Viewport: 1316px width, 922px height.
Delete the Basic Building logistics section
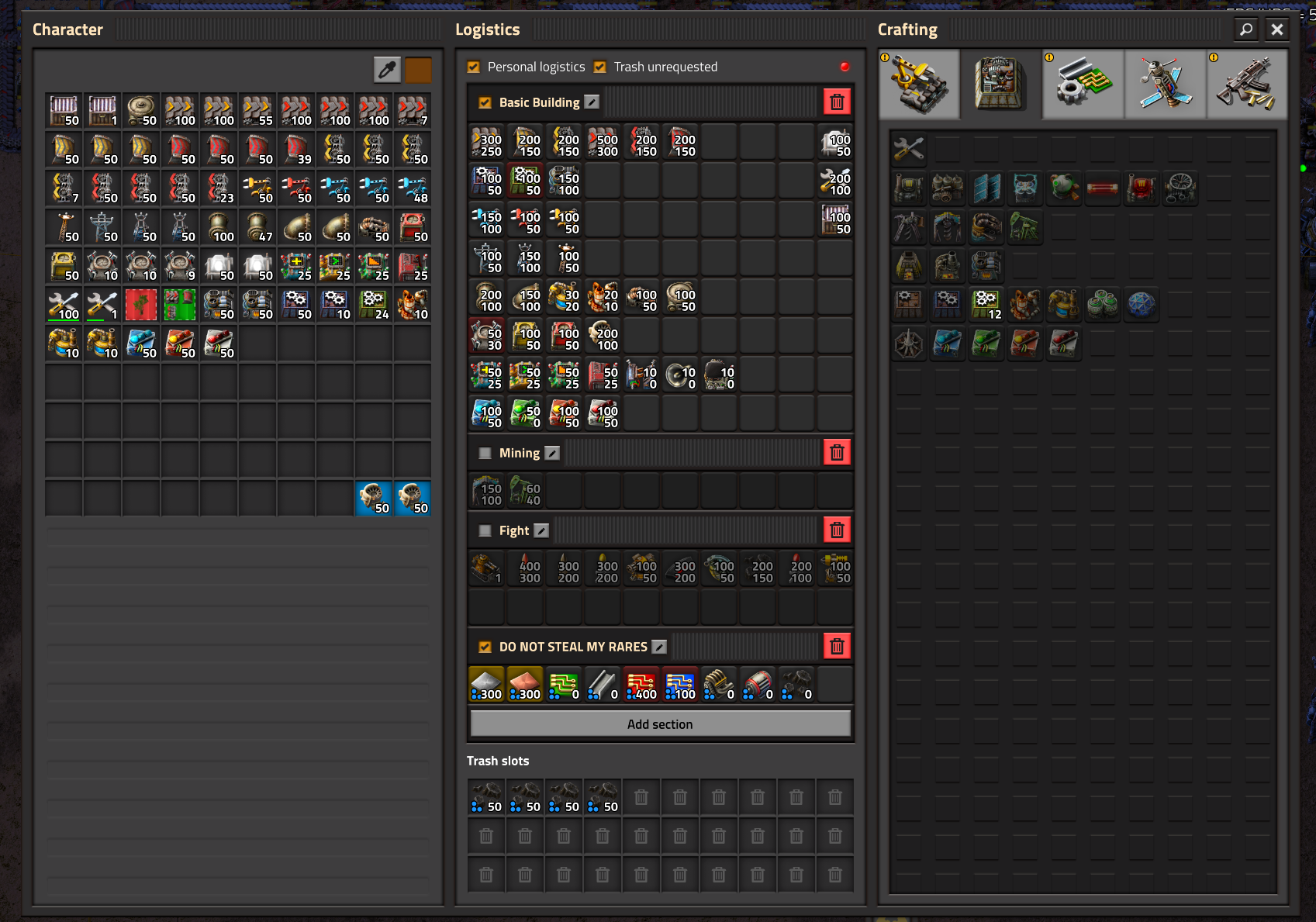tap(837, 102)
